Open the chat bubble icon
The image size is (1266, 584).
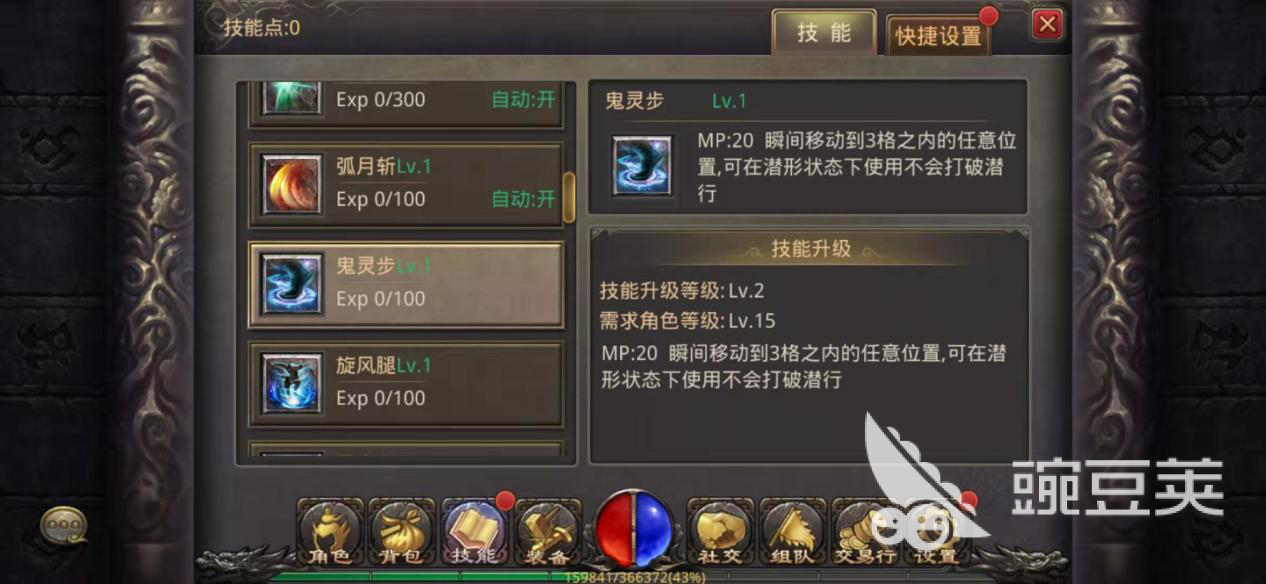[63, 524]
